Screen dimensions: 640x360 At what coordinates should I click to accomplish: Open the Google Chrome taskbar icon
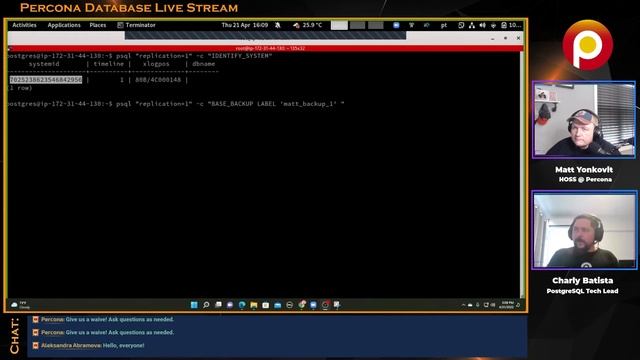tap(302, 304)
